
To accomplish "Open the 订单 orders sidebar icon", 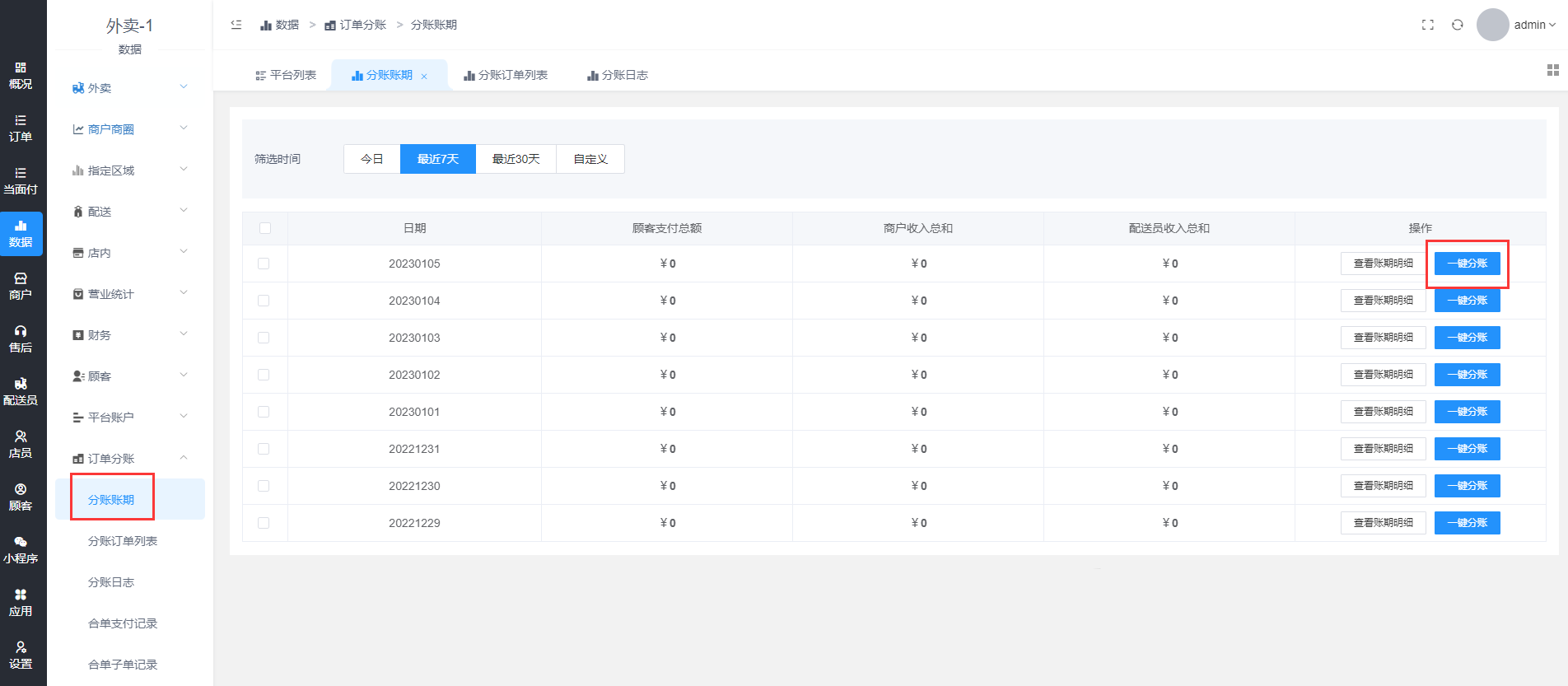I will point(21,128).
